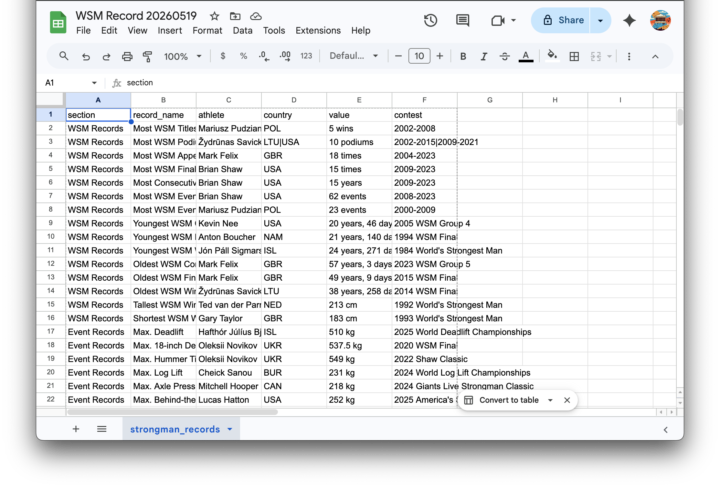Print the spreadsheet
720x488 pixels.
tap(127, 56)
